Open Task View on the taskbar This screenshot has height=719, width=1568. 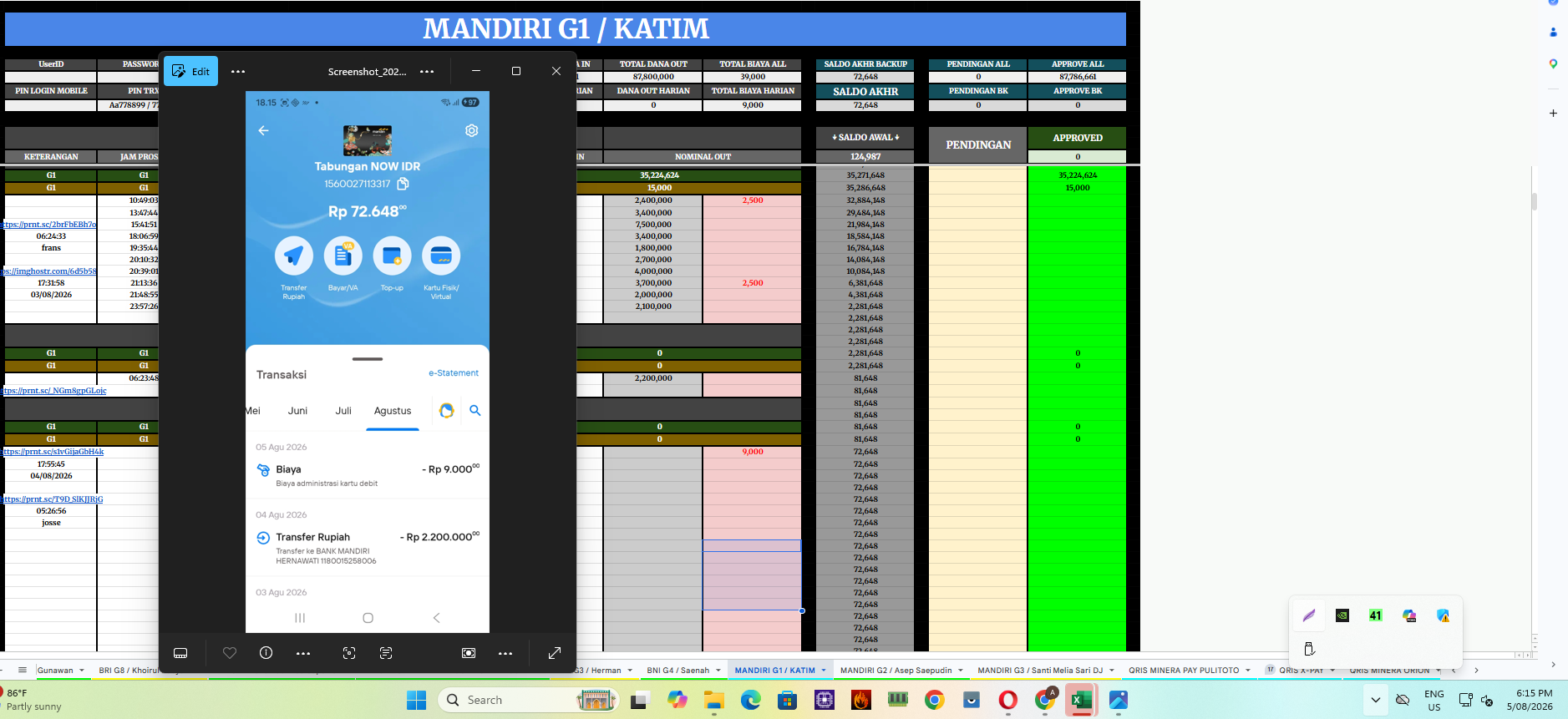640,700
